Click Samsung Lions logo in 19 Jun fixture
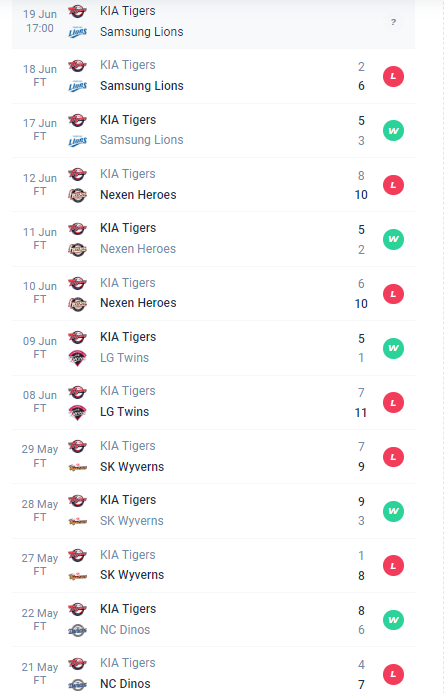This screenshot has height=693, width=444. click(77, 32)
